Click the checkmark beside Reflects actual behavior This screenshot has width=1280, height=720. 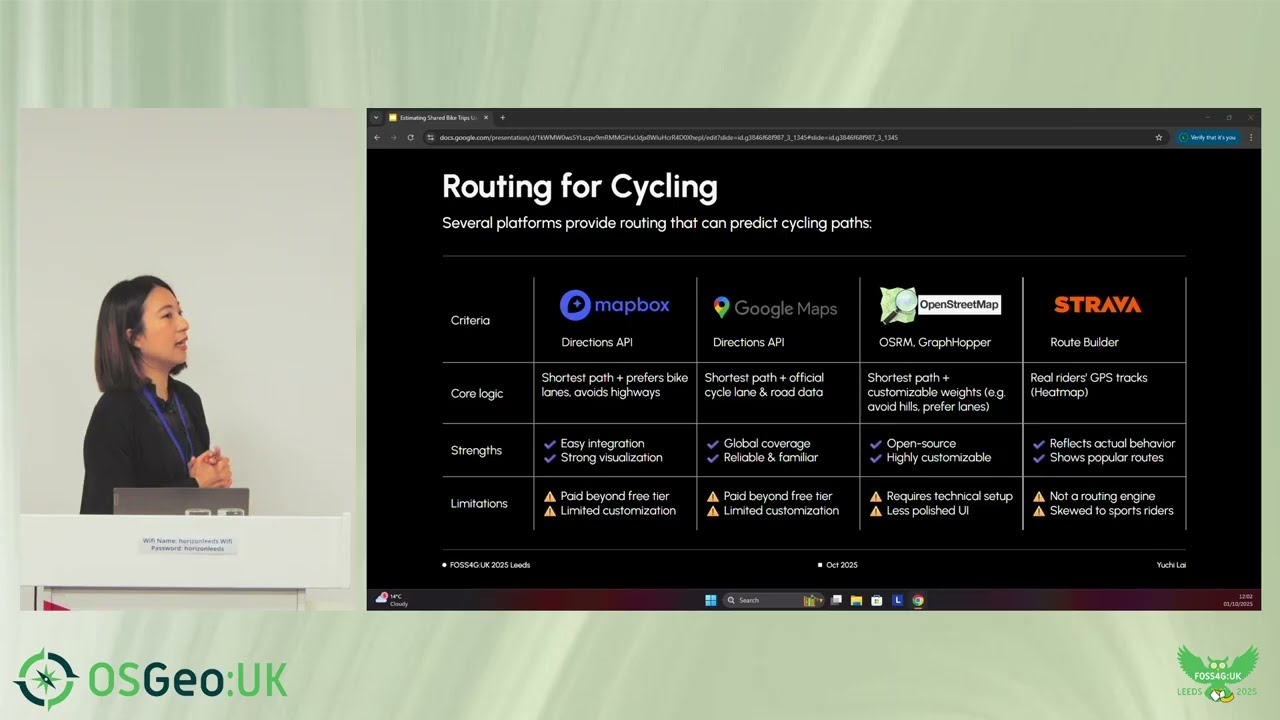(x=1039, y=444)
